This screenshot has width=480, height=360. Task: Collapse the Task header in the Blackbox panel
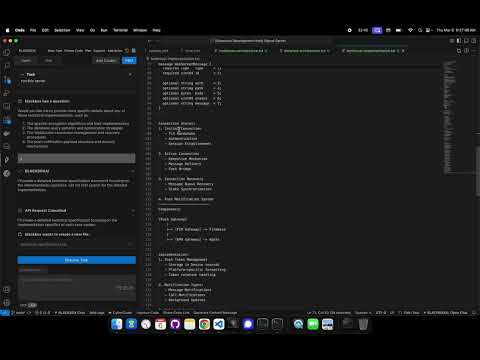(23, 74)
